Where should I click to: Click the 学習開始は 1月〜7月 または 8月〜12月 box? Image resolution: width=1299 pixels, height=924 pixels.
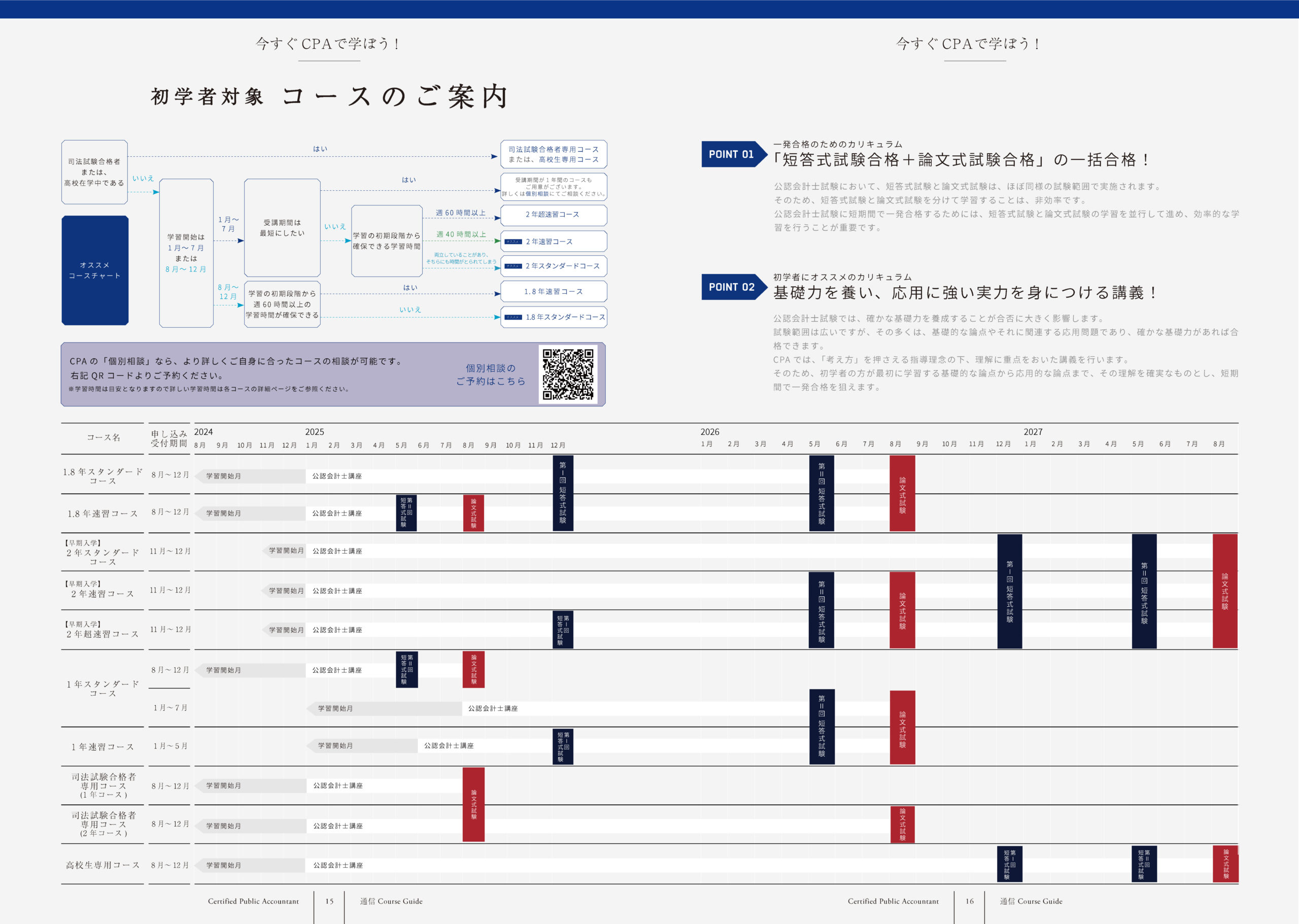[x=186, y=253]
